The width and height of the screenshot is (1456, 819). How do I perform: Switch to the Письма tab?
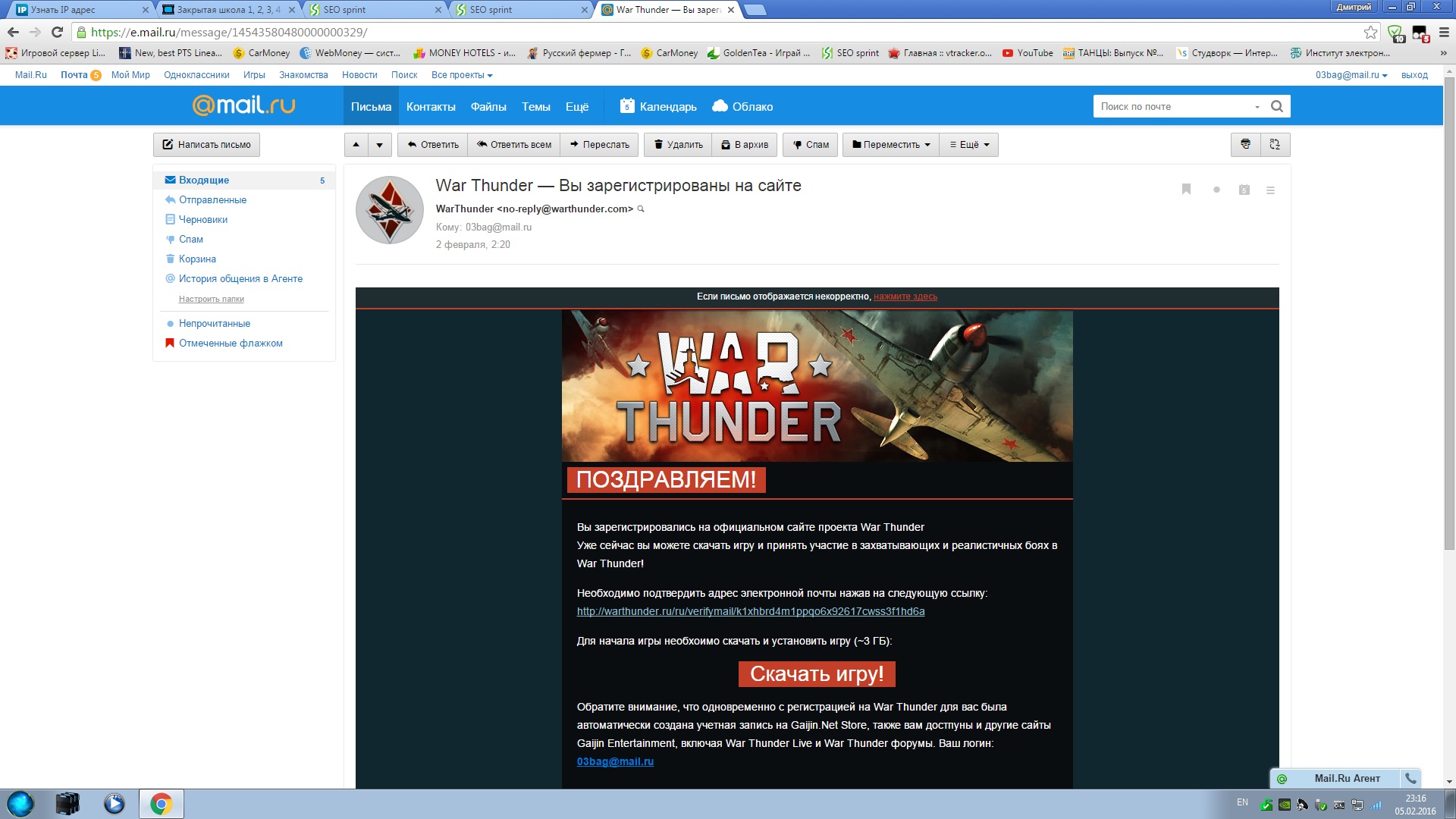tap(371, 106)
